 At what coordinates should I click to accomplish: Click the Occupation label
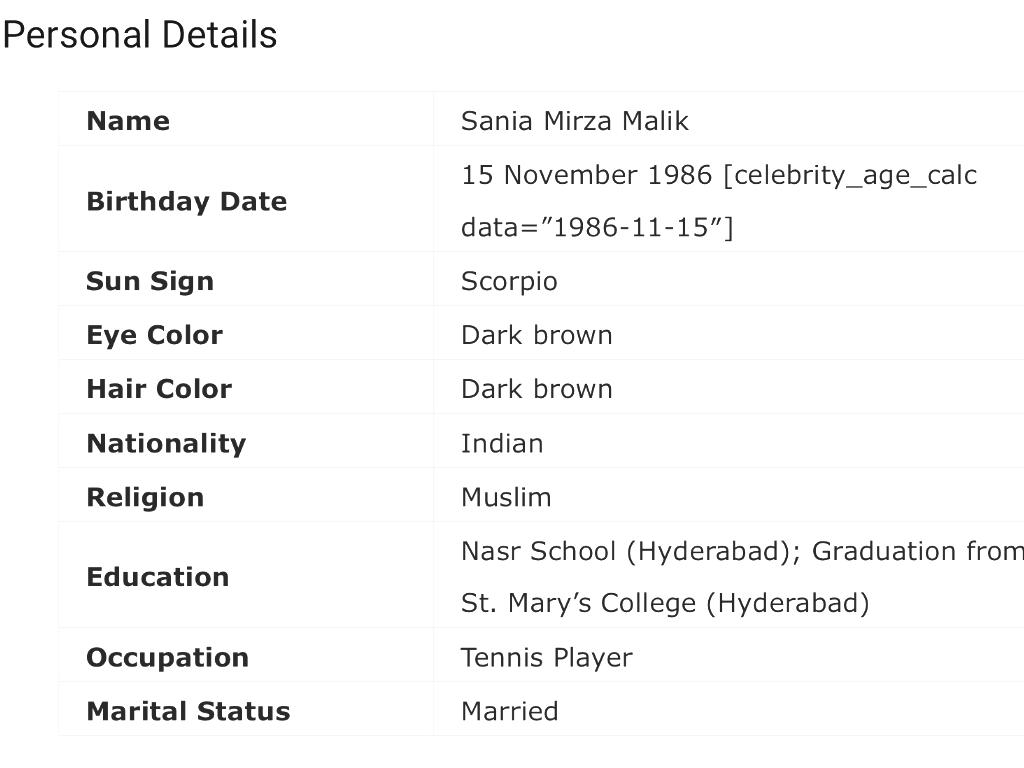tap(167, 657)
